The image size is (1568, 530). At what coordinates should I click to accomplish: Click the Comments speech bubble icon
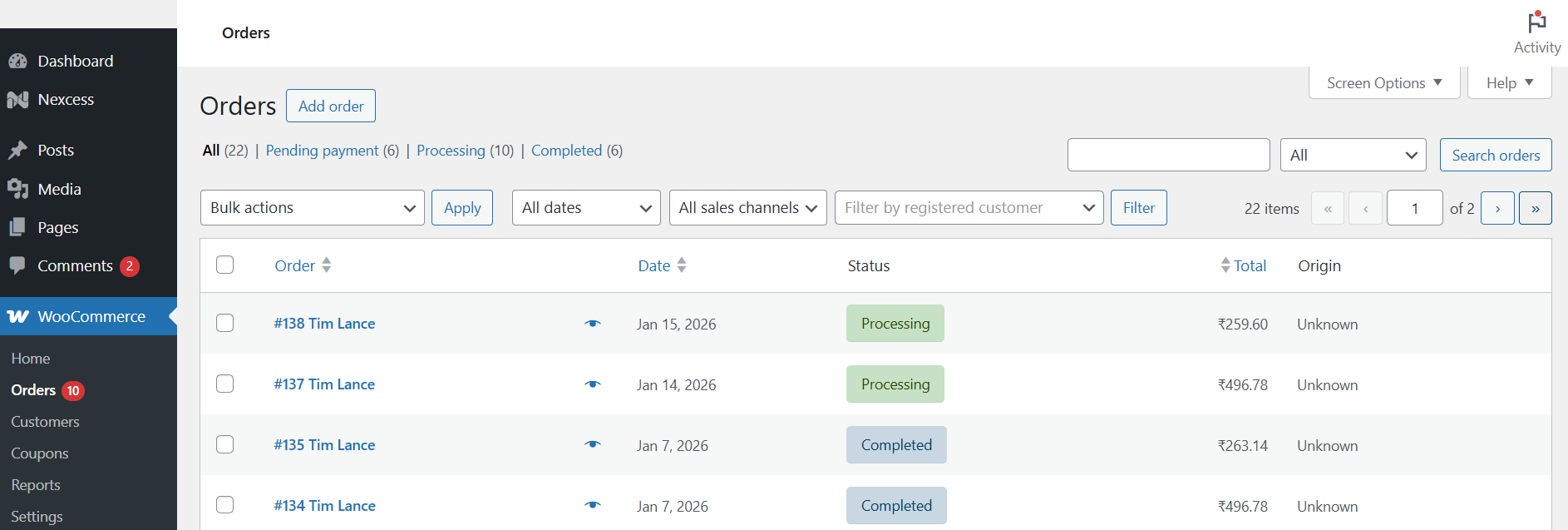point(17,265)
